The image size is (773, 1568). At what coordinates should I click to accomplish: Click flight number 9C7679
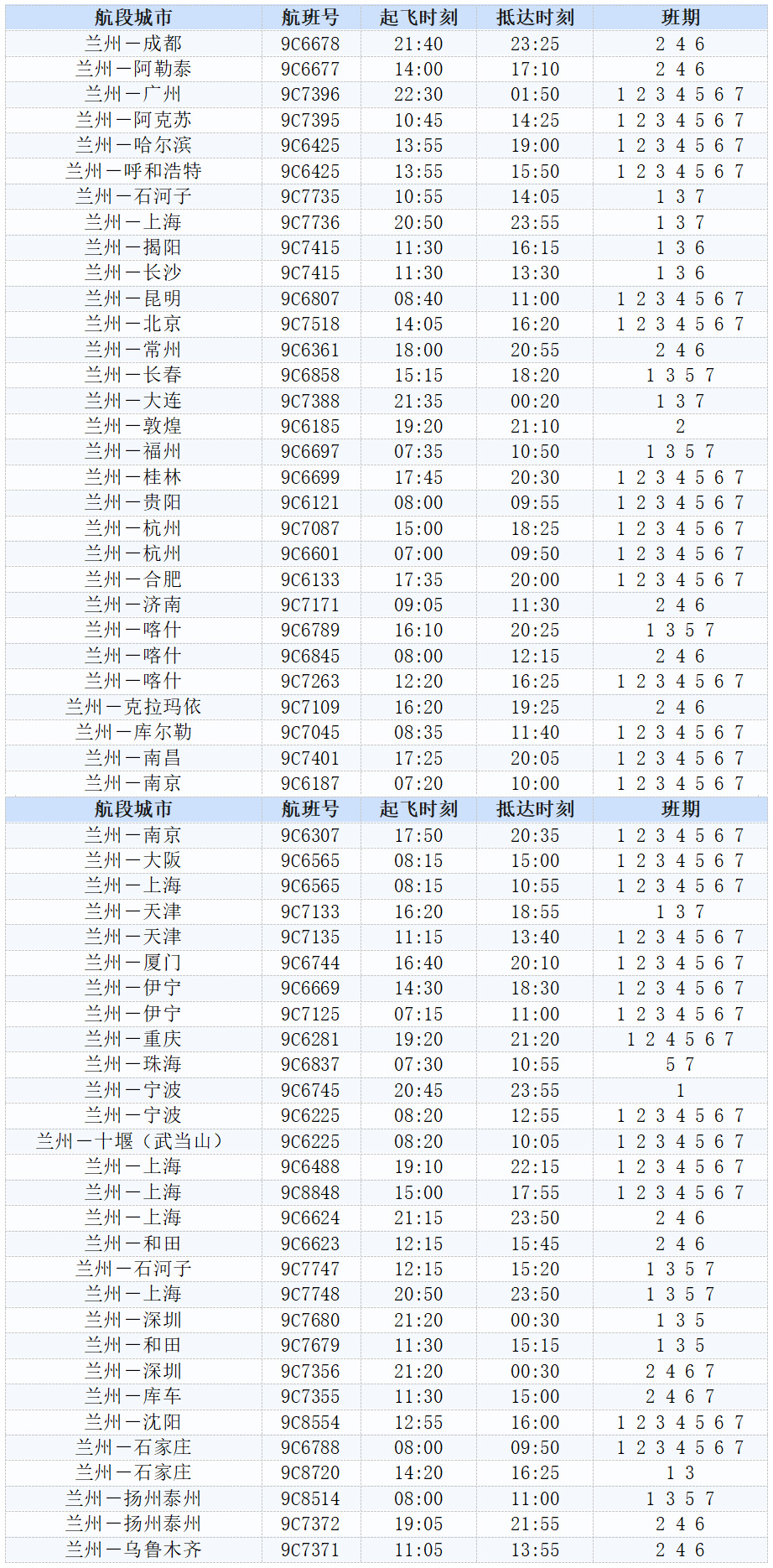tap(310, 1345)
